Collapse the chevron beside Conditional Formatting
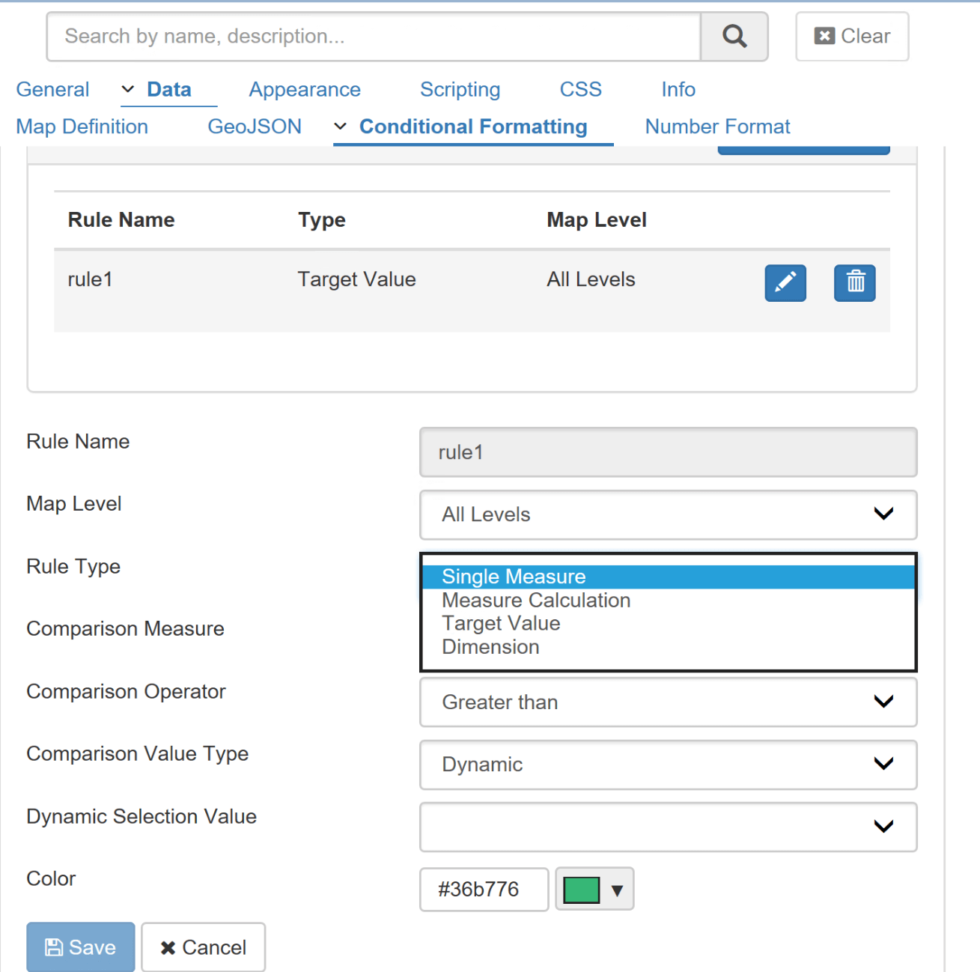The image size is (980, 972). [340, 127]
